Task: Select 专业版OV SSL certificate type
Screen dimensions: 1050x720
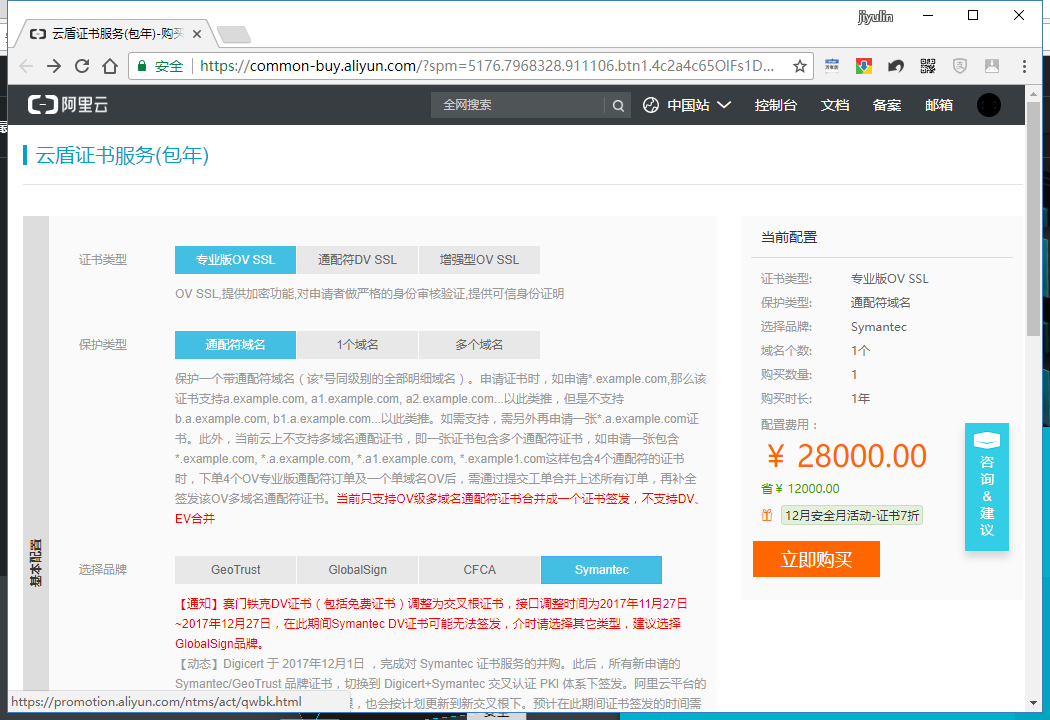Action: pyautogui.click(x=235, y=260)
